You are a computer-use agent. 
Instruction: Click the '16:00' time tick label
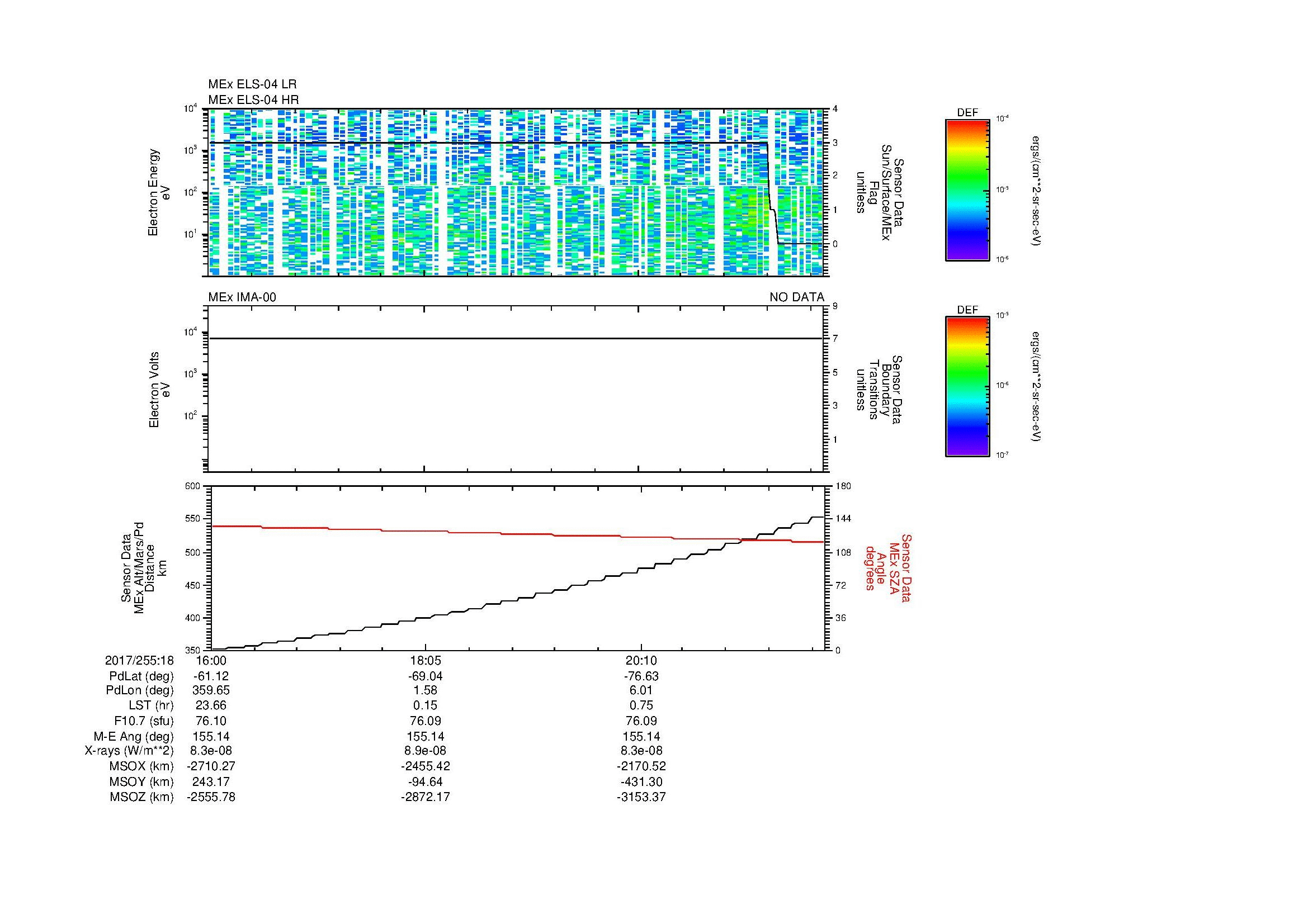coord(211,660)
